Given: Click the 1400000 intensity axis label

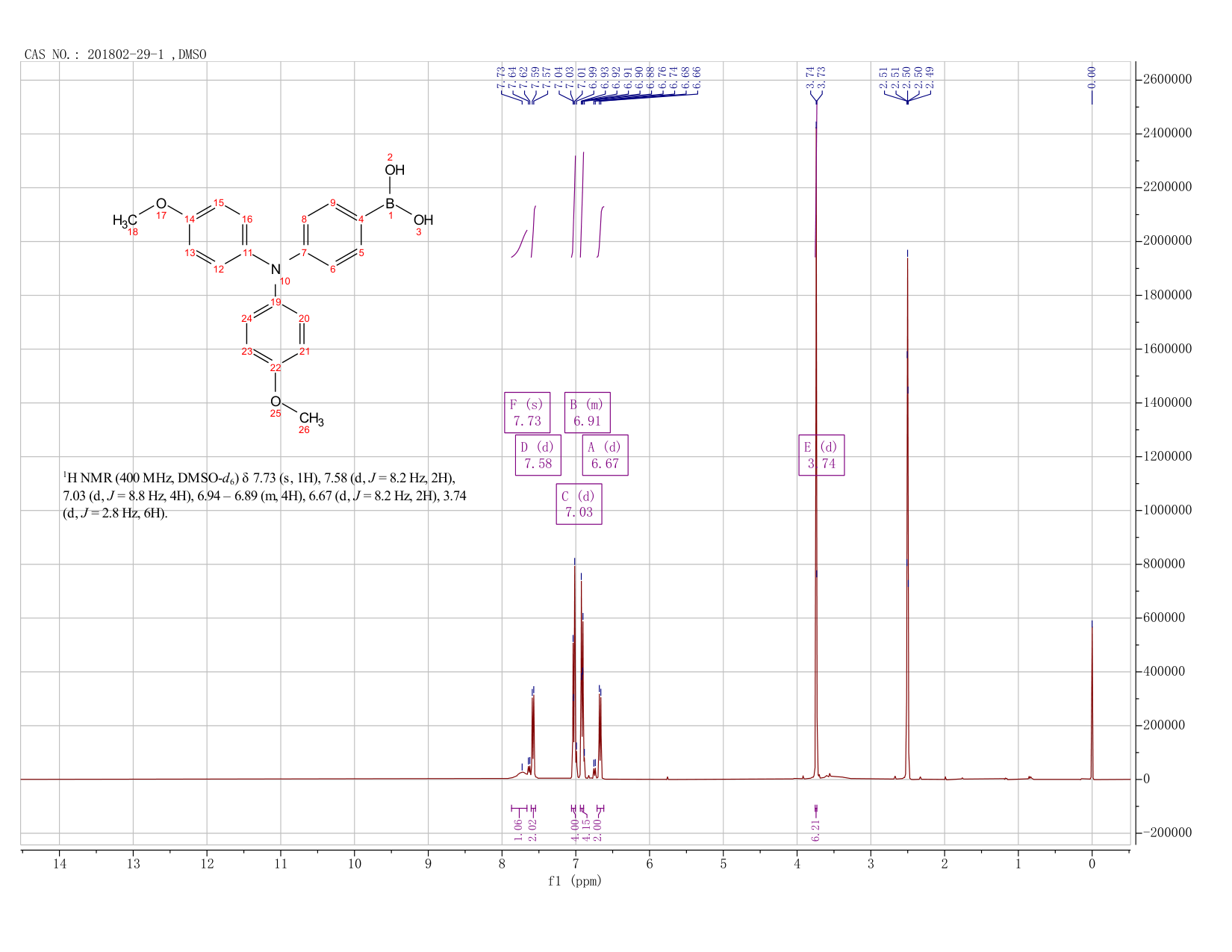Looking at the screenshot, I should pos(1167,402).
